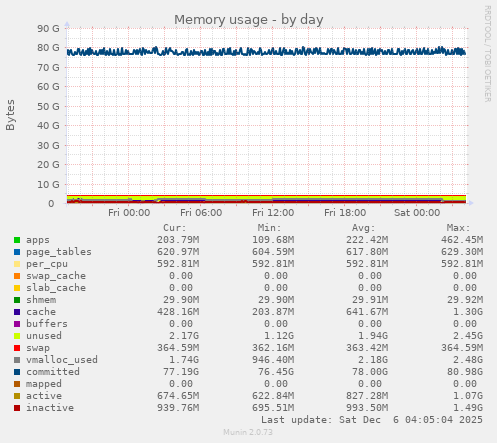Select the 'unused' legend label
This screenshot has width=497, height=443.
tap(44, 336)
